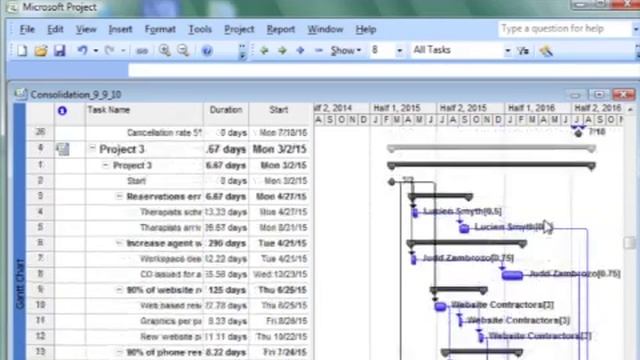Screen dimensions: 640x360
Task: Open the View menu
Action: point(86,29)
